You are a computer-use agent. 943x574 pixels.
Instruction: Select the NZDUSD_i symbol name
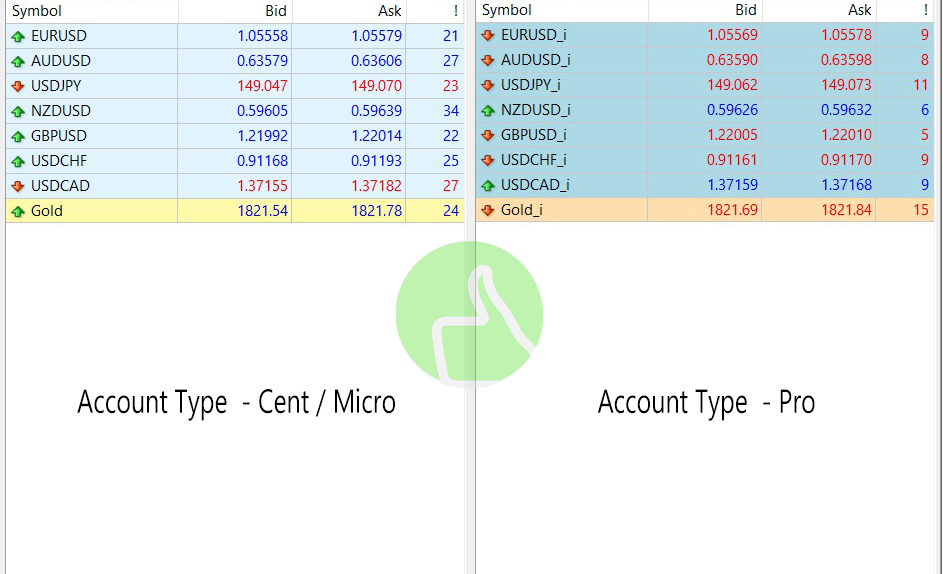tap(536, 110)
